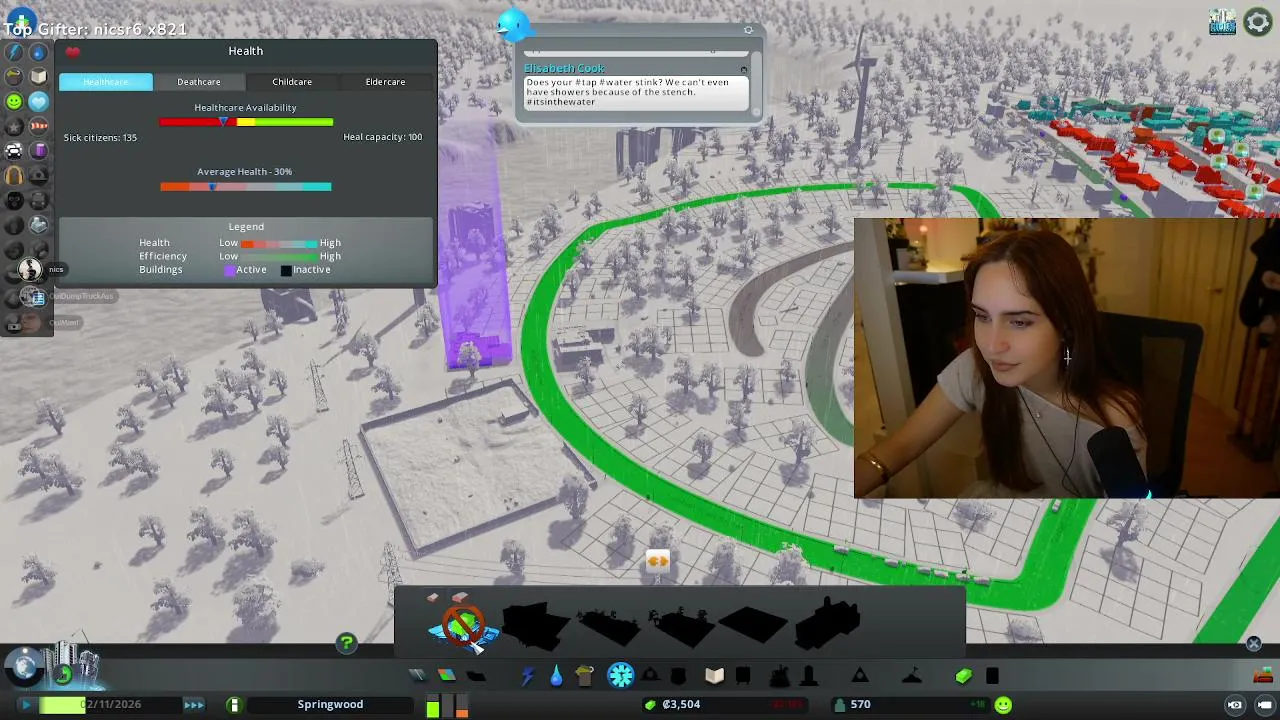Select the Medical Clinic building thumbnail

(464, 627)
